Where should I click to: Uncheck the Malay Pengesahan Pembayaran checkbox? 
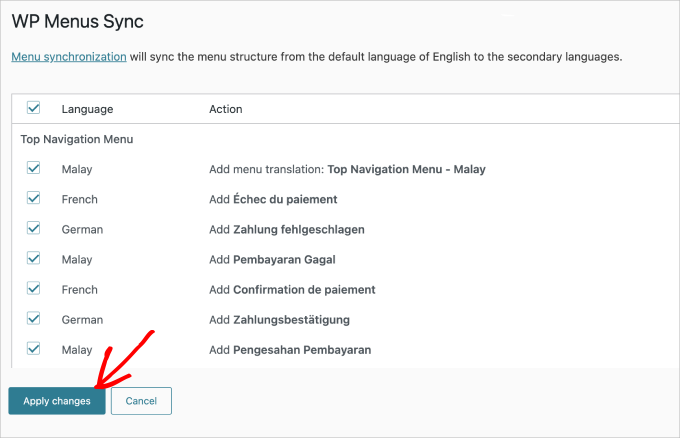point(33,349)
